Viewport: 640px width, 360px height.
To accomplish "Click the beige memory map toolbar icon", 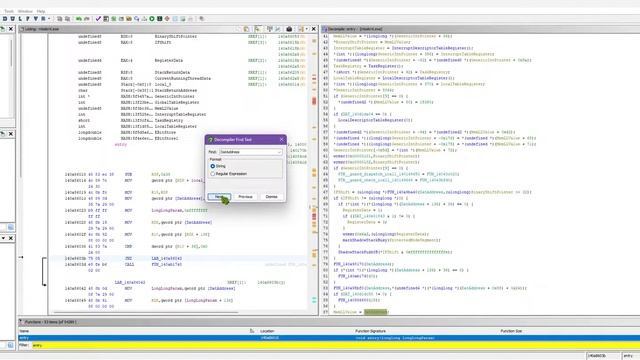I will pos(121,19).
